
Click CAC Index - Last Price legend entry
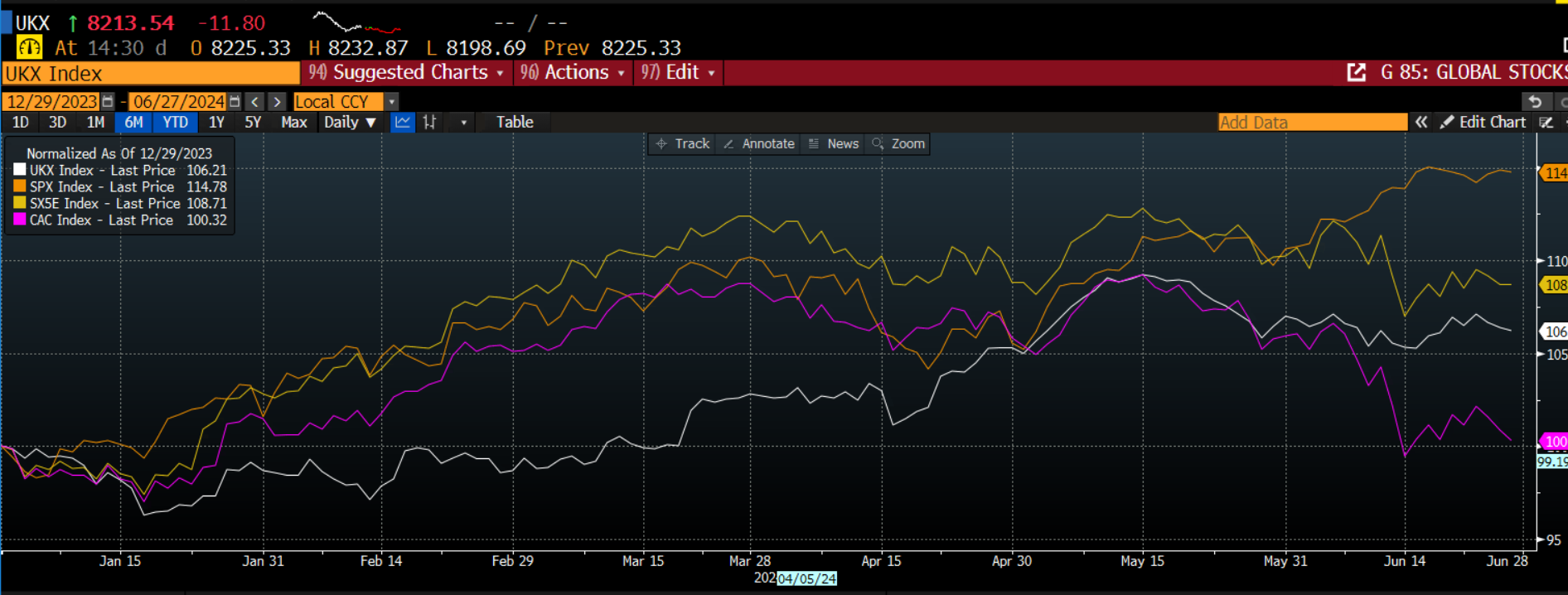(101, 220)
